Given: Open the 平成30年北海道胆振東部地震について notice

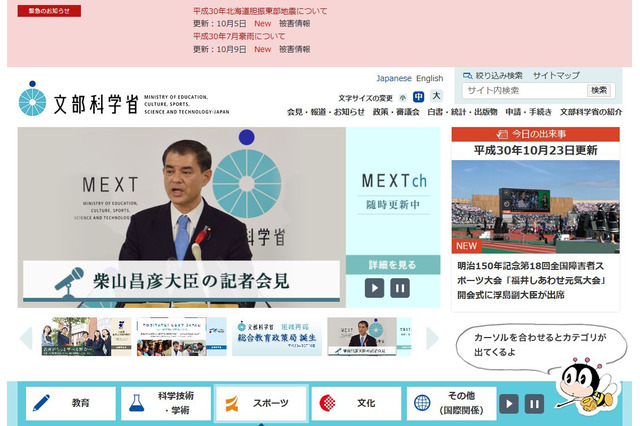Looking at the screenshot, I should pyautogui.click(x=260, y=11).
